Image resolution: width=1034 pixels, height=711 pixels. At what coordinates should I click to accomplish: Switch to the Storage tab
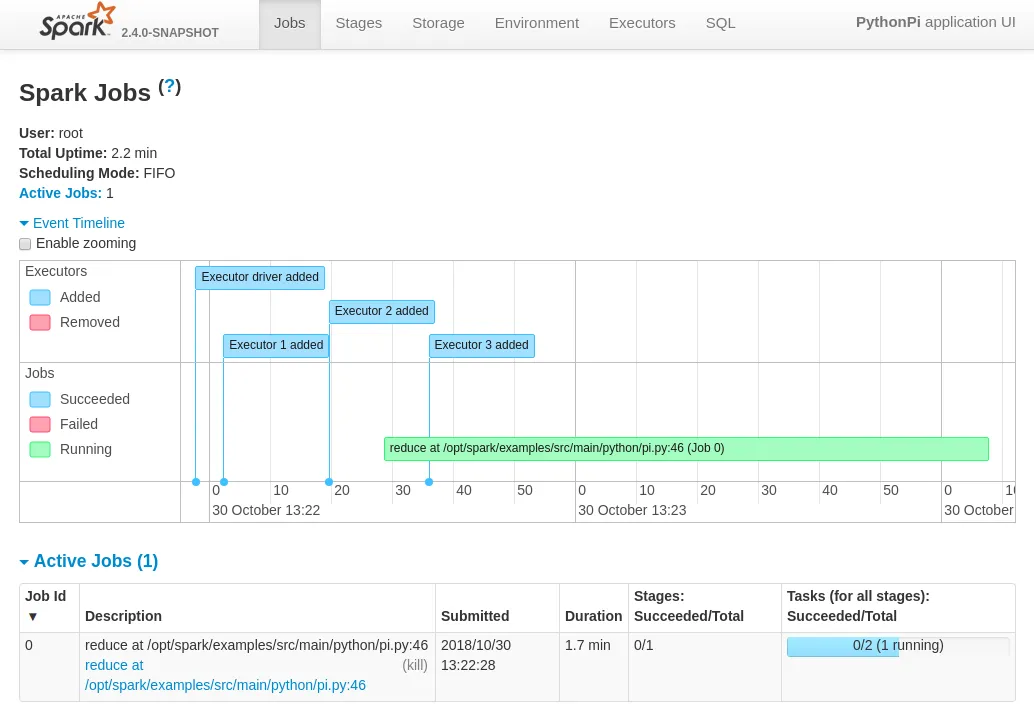point(439,24)
